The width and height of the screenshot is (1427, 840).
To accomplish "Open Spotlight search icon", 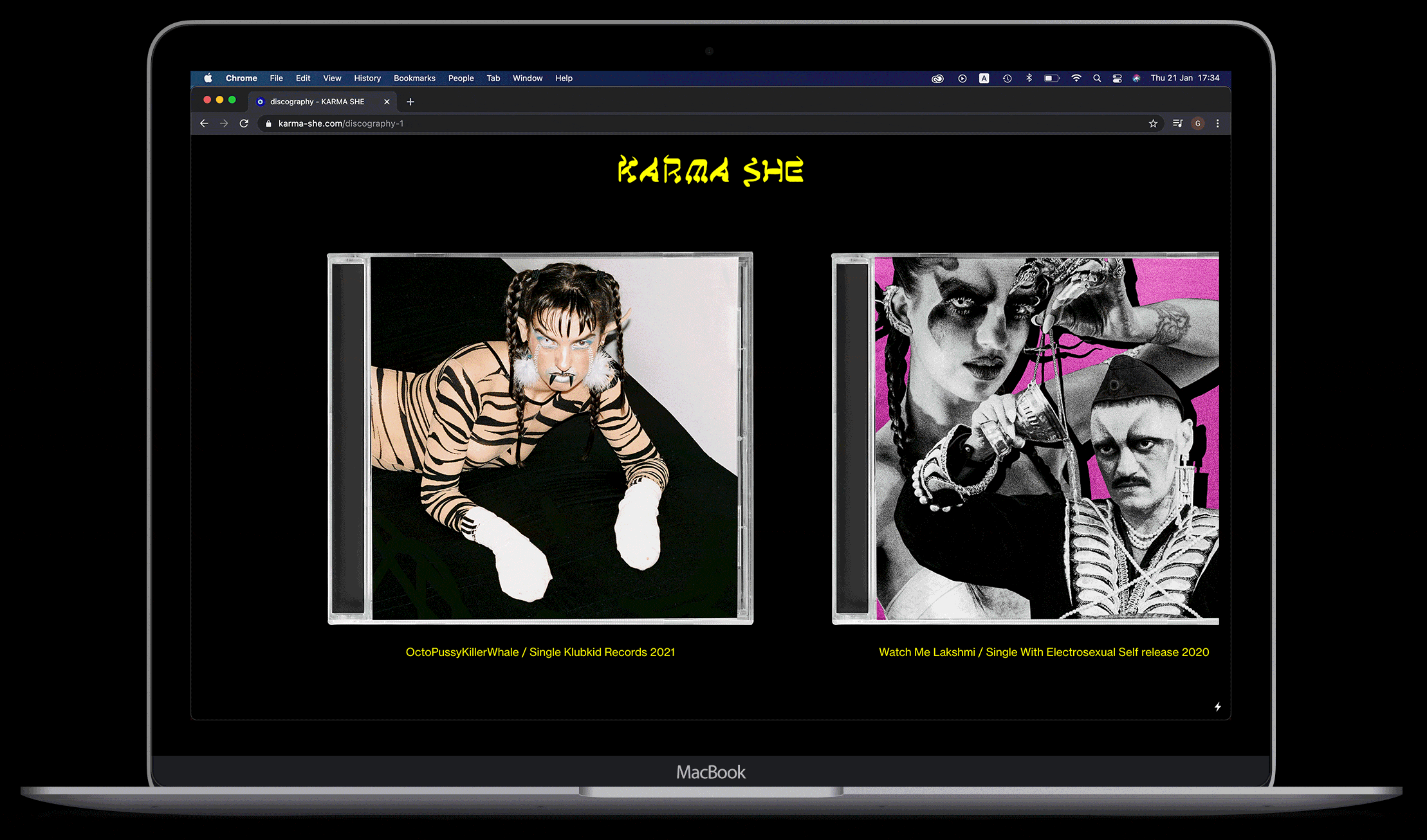I will pos(1097,78).
